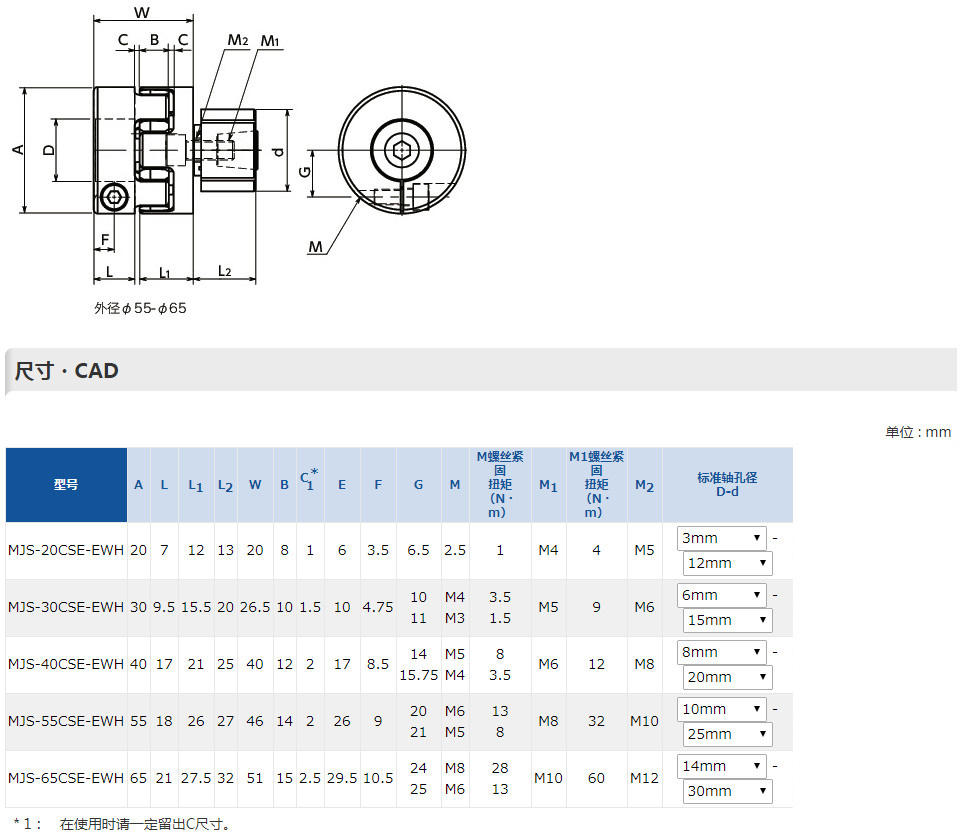The width and height of the screenshot is (964, 837).
Task: Open the 12mm bore dropdown for MJS-20CSE-EWH
Action: pyautogui.click(x=727, y=563)
